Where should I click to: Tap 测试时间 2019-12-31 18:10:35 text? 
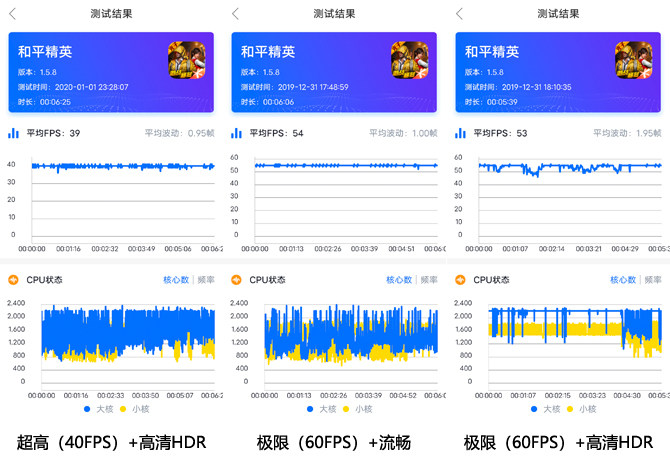518,87
